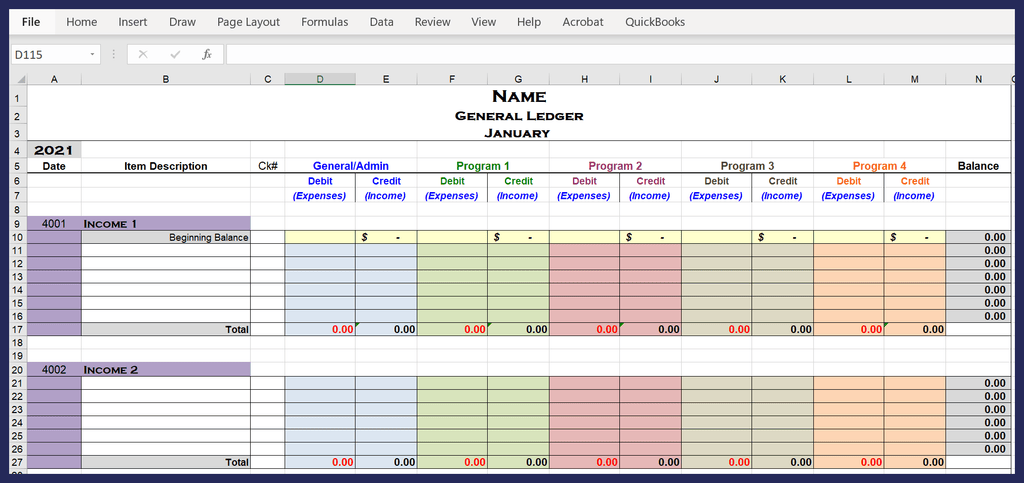Click the Program 1 heading
The width and height of the screenshot is (1024, 483).
483,166
